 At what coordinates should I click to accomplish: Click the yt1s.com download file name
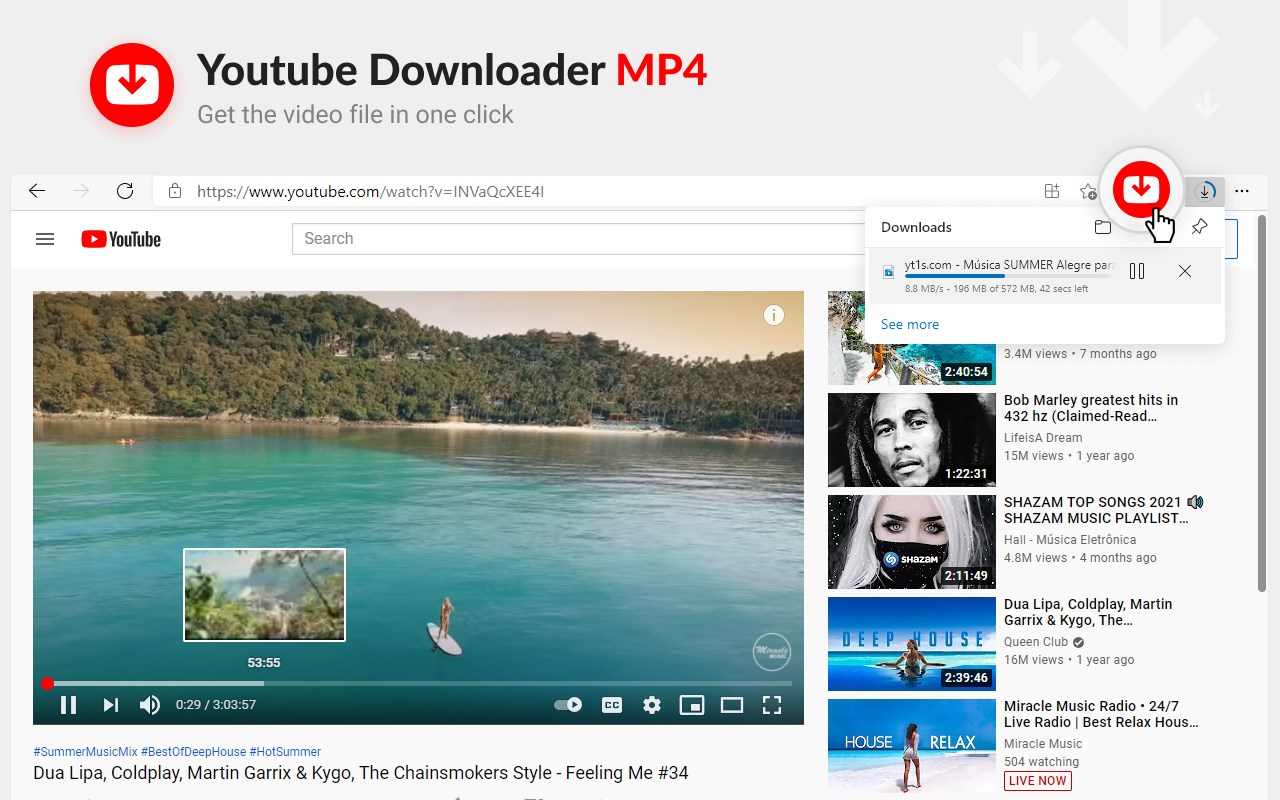(x=1010, y=265)
